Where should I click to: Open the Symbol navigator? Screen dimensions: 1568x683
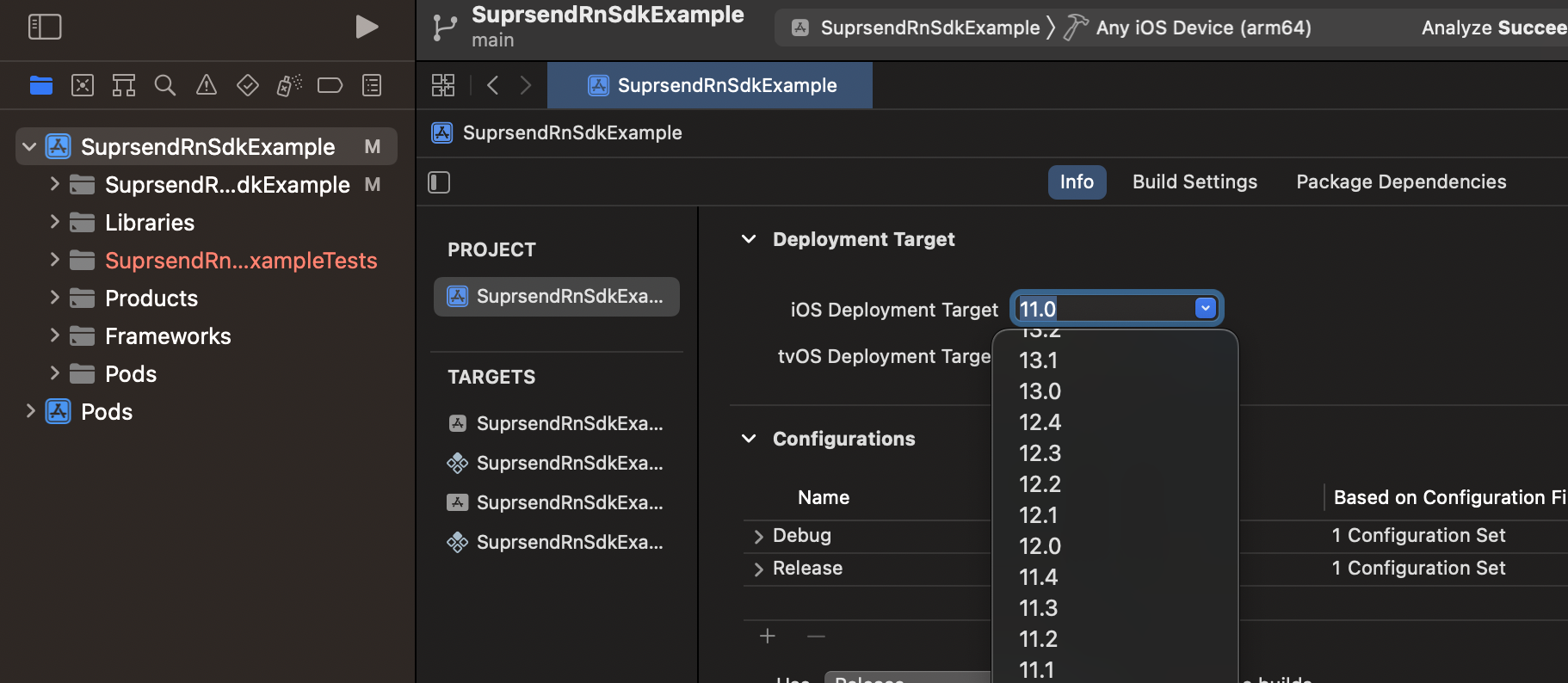point(124,85)
